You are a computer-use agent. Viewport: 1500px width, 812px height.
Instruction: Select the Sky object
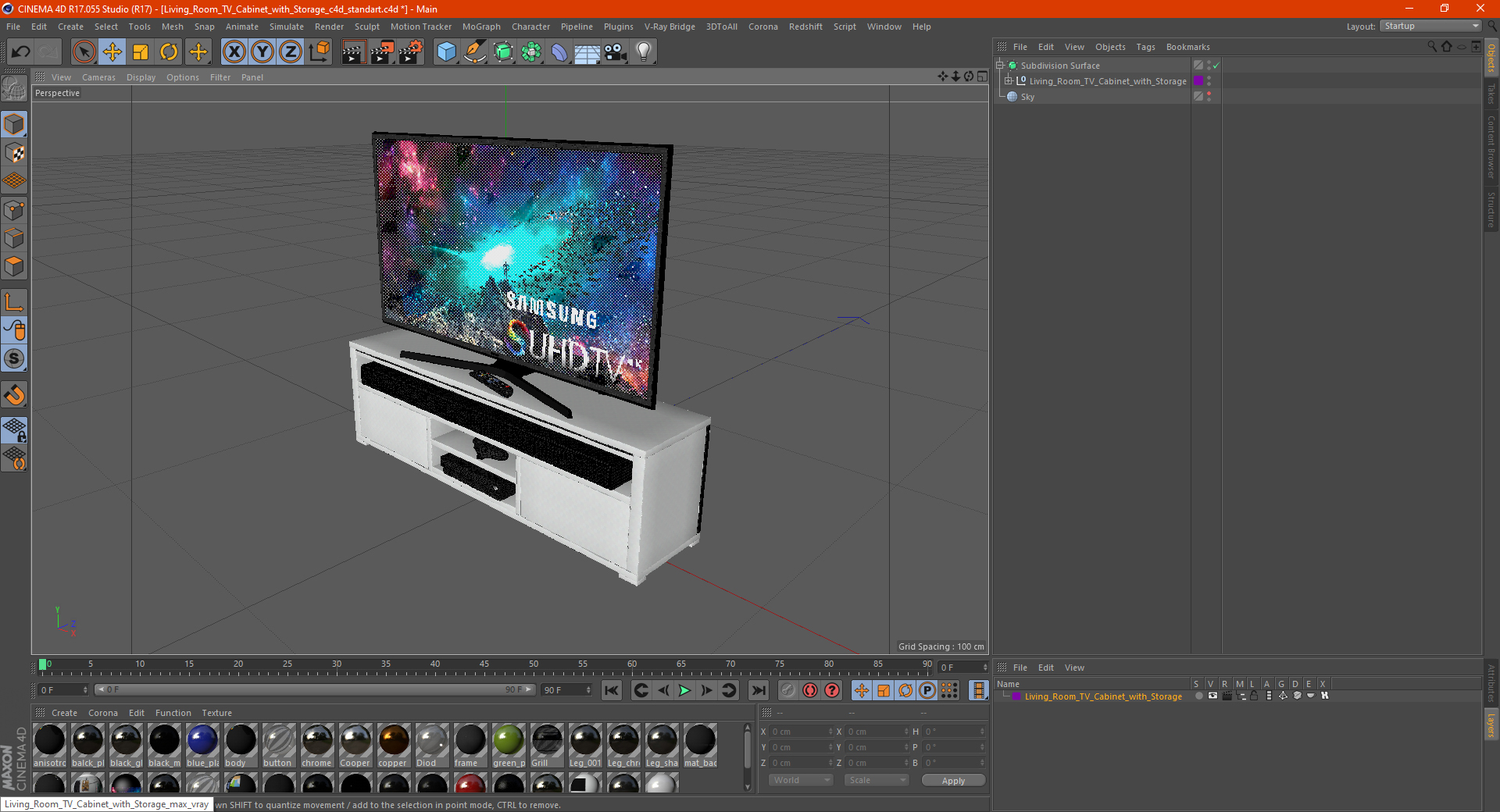[x=1027, y=97]
